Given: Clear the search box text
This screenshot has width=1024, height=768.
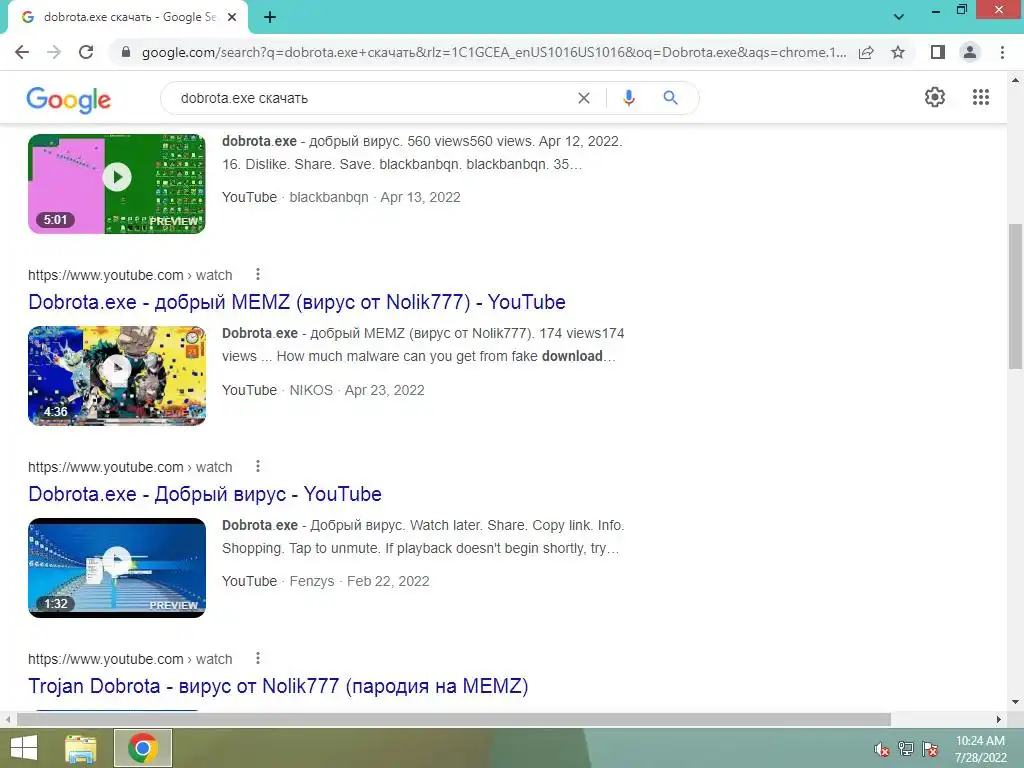Looking at the screenshot, I should click(x=584, y=98).
